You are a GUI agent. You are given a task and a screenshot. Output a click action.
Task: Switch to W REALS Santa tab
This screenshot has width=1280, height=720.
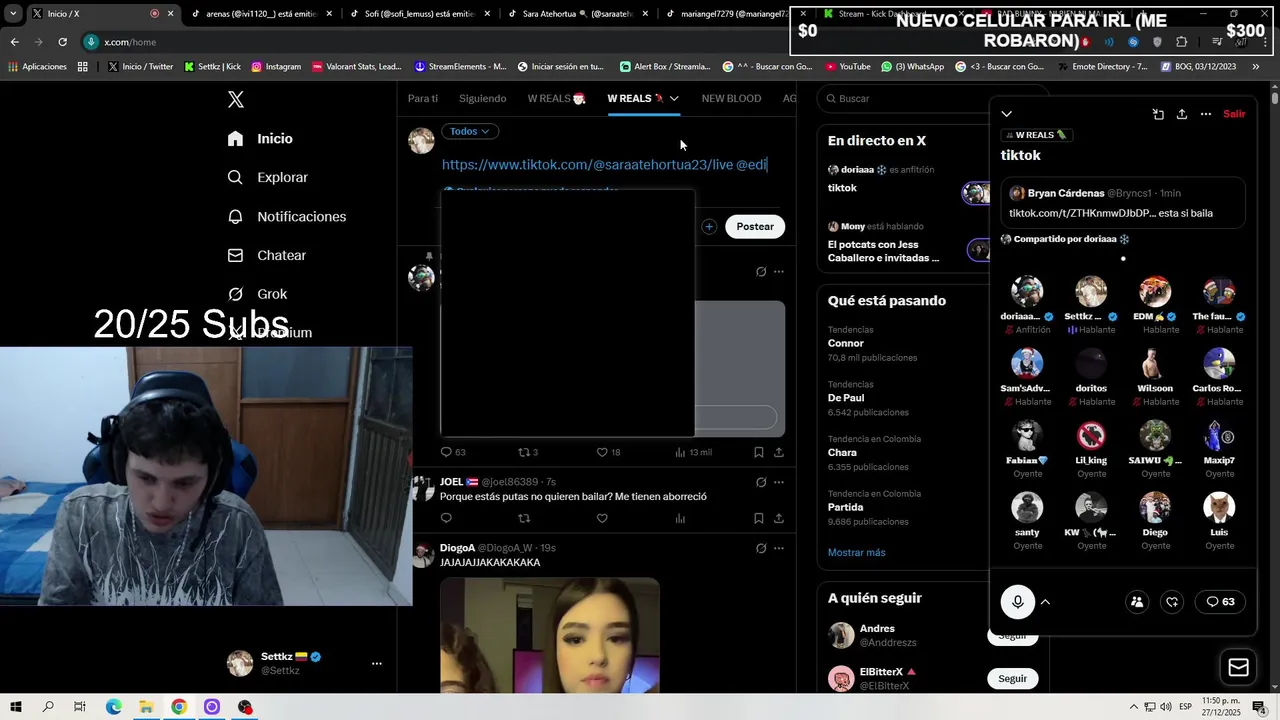[x=556, y=98]
